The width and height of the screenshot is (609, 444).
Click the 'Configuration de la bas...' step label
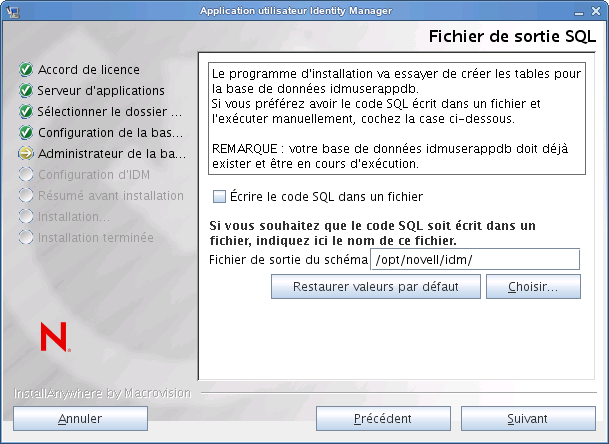[x=110, y=132]
